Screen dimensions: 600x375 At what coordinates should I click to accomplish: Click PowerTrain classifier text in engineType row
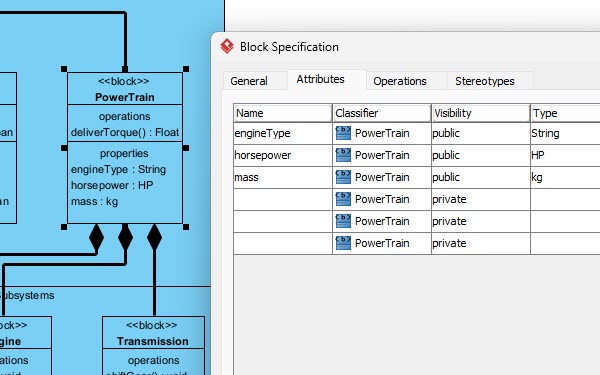point(382,133)
